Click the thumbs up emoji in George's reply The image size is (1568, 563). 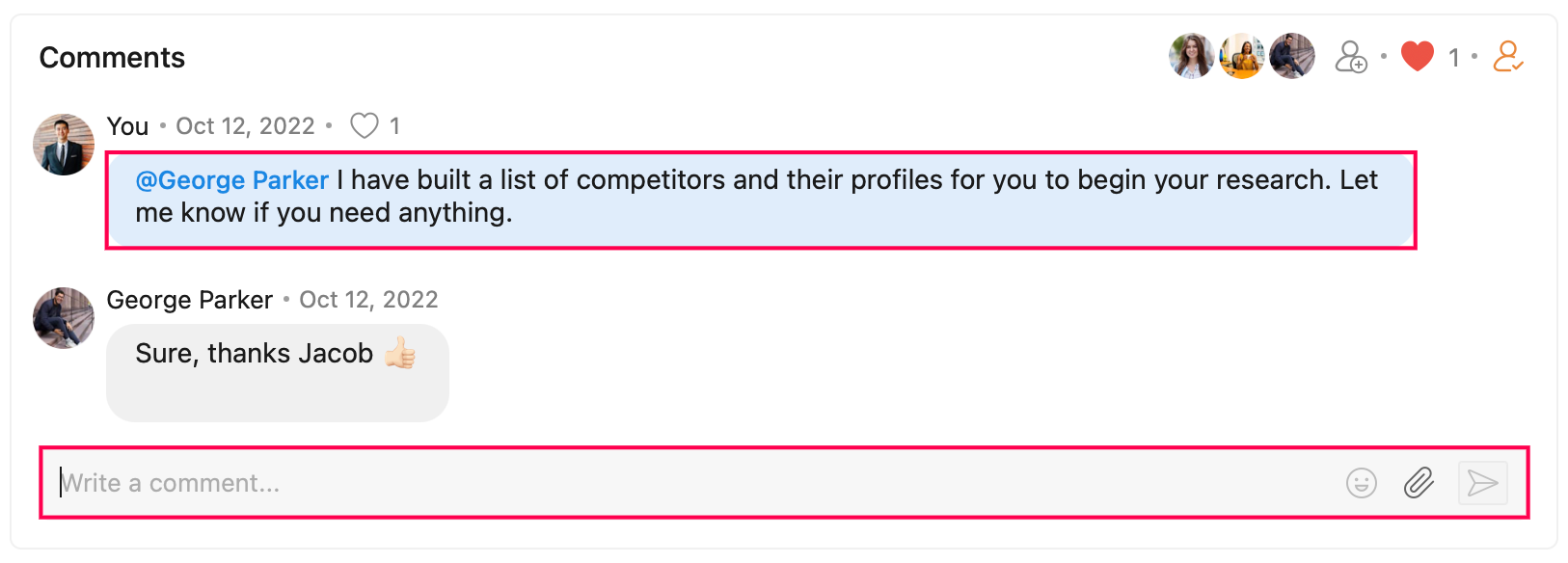point(400,354)
